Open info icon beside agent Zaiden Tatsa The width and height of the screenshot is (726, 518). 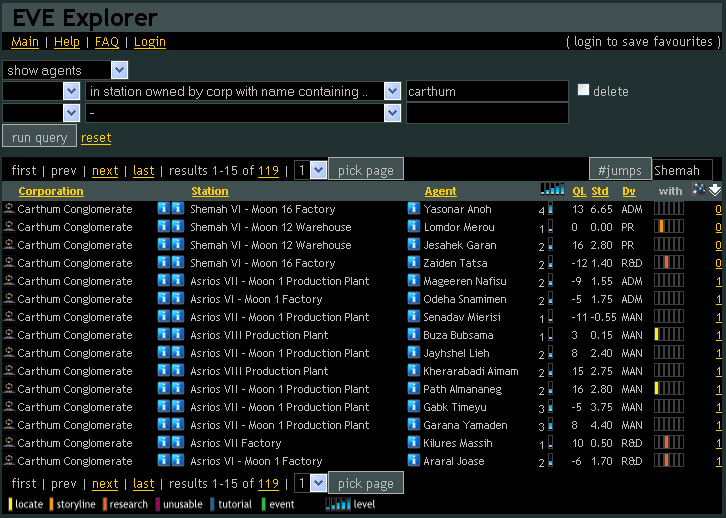413,262
